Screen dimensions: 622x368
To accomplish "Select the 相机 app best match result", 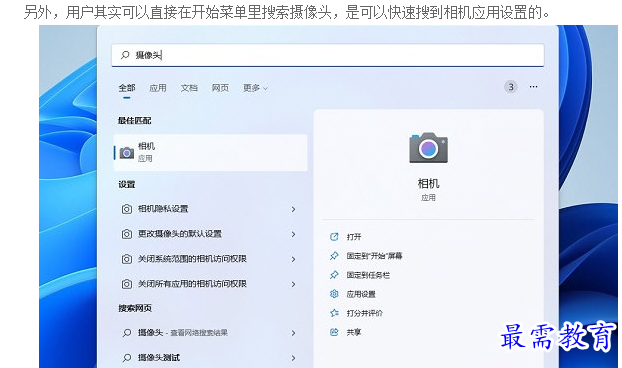I will 210,153.
